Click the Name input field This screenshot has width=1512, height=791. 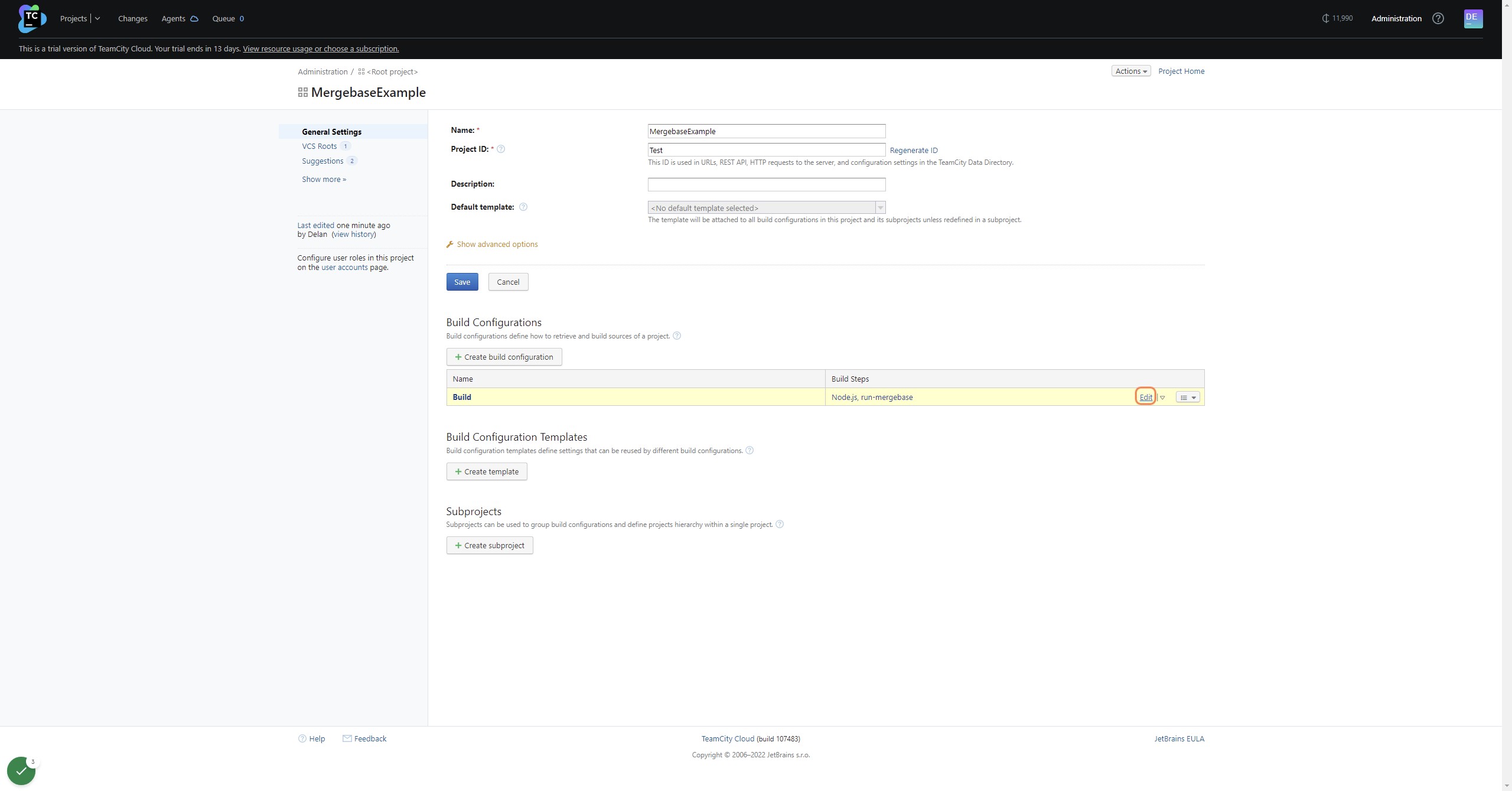[766, 131]
